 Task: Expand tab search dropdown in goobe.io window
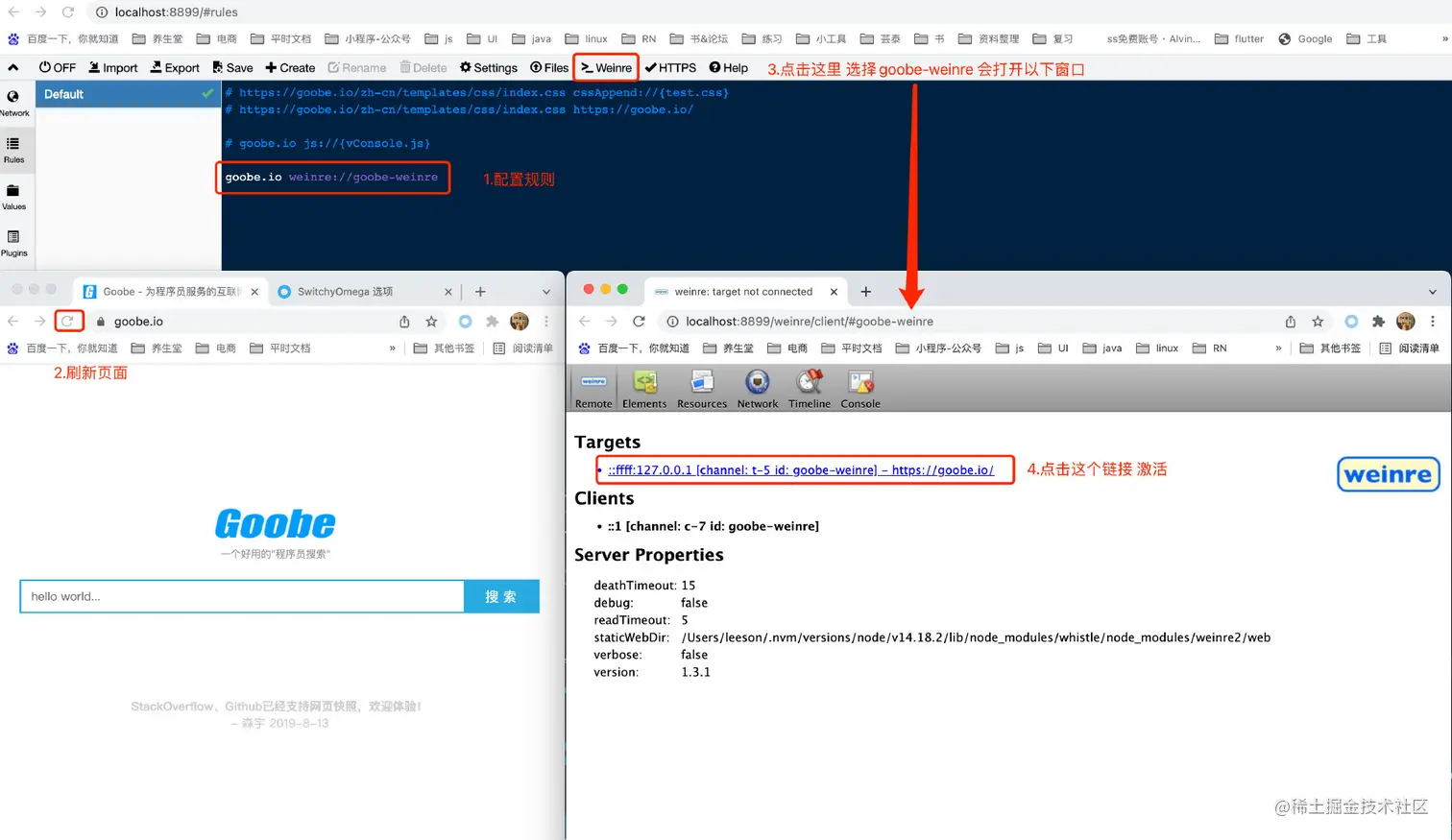click(546, 292)
